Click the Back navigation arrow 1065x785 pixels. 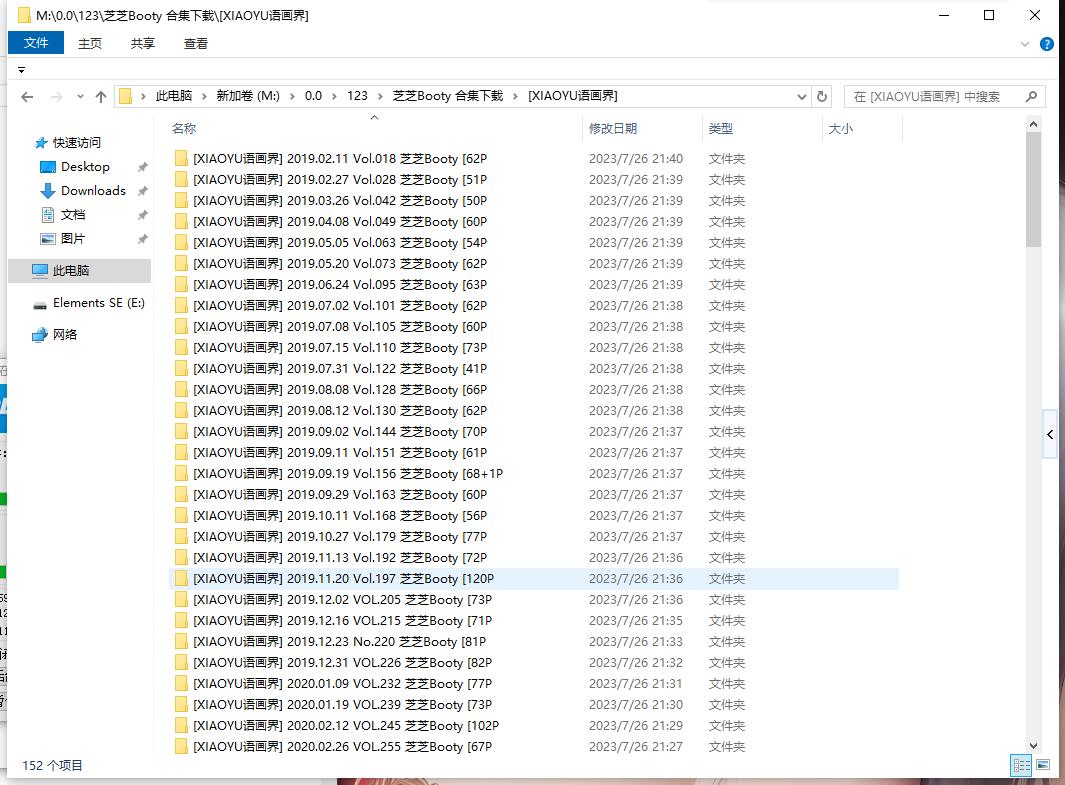pyautogui.click(x=27, y=96)
